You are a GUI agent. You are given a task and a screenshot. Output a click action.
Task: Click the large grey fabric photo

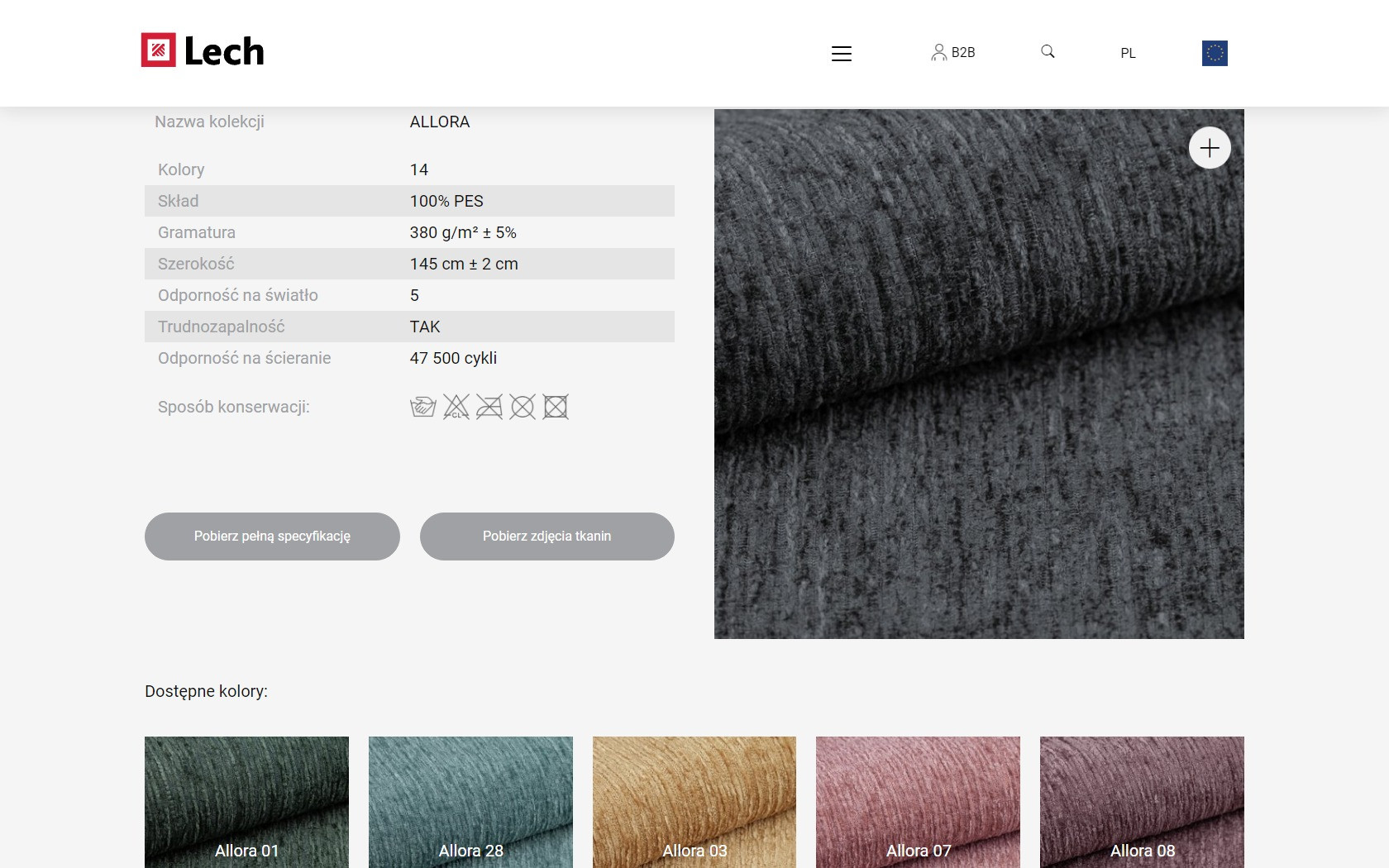click(x=979, y=397)
